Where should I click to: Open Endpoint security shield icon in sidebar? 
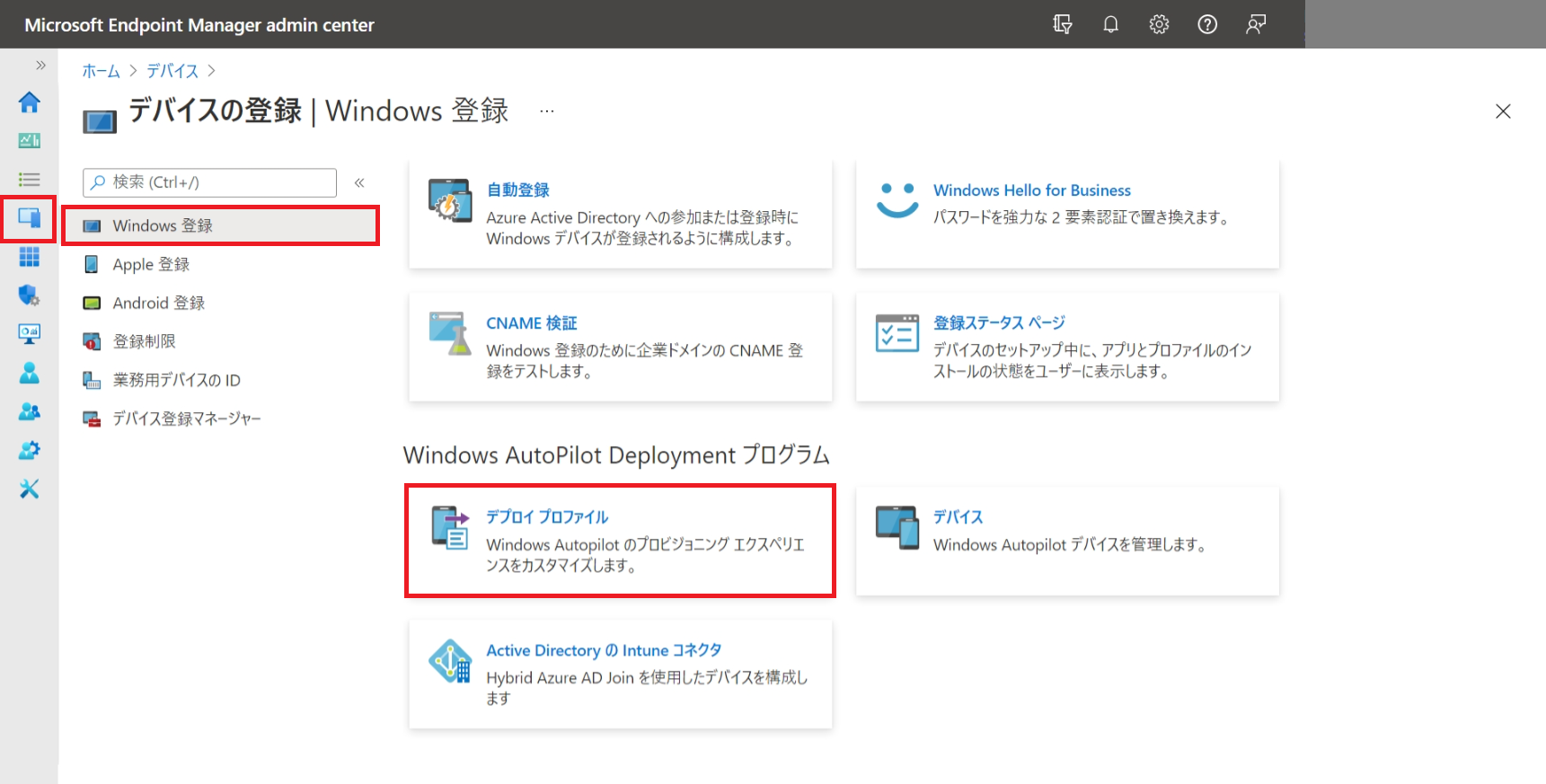[29, 295]
